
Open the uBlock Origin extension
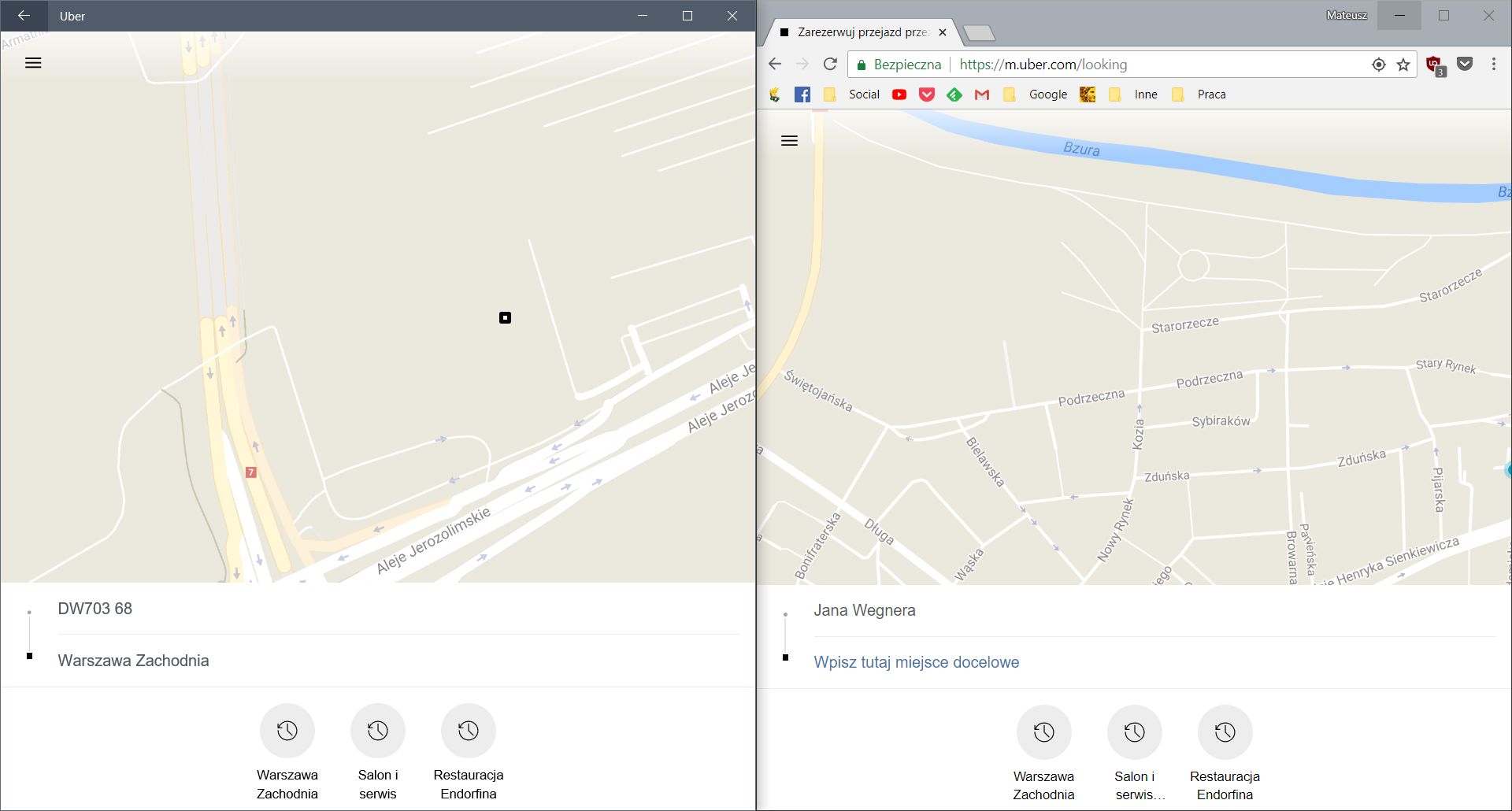(1435, 64)
